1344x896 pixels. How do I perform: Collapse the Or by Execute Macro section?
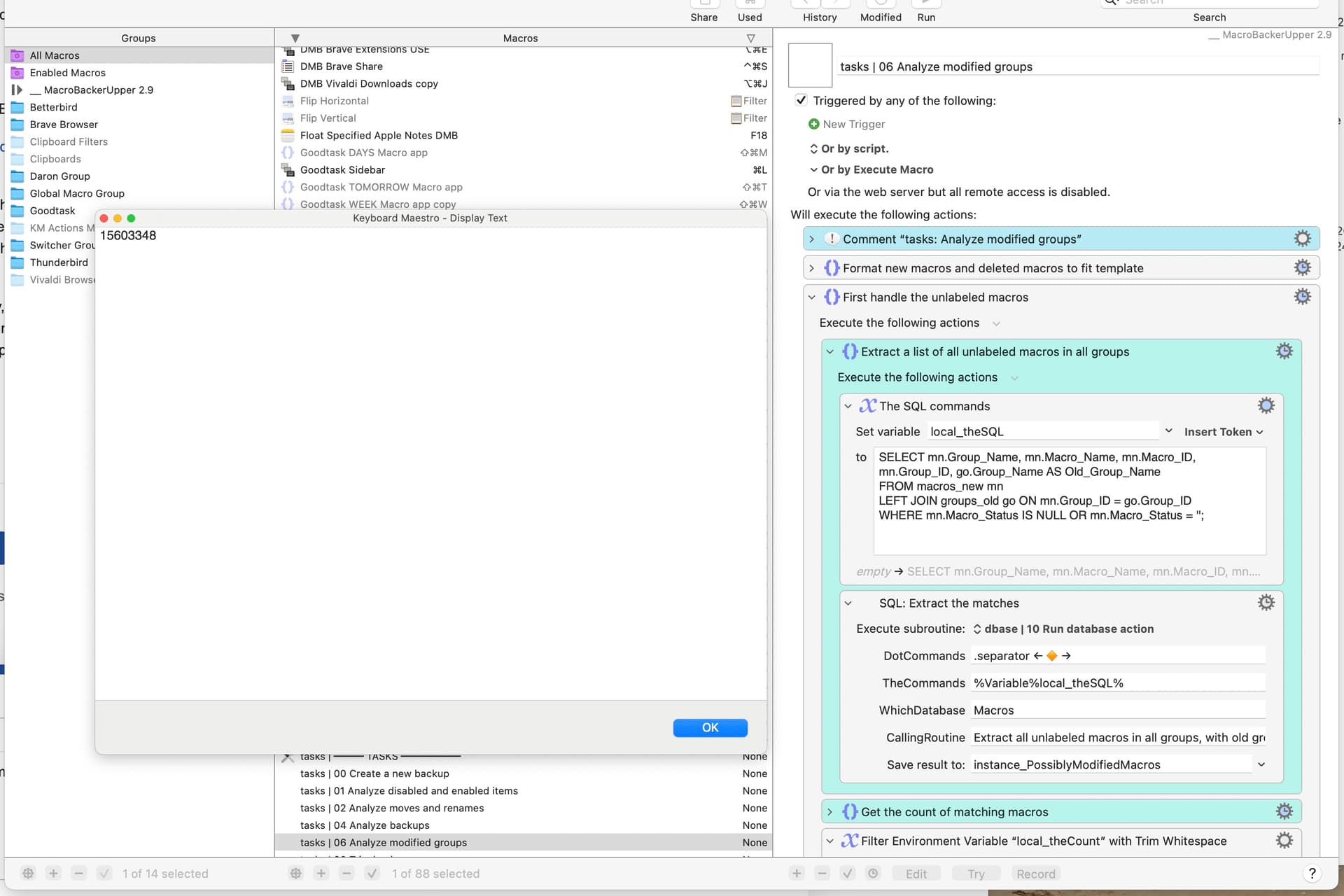click(x=813, y=169)
